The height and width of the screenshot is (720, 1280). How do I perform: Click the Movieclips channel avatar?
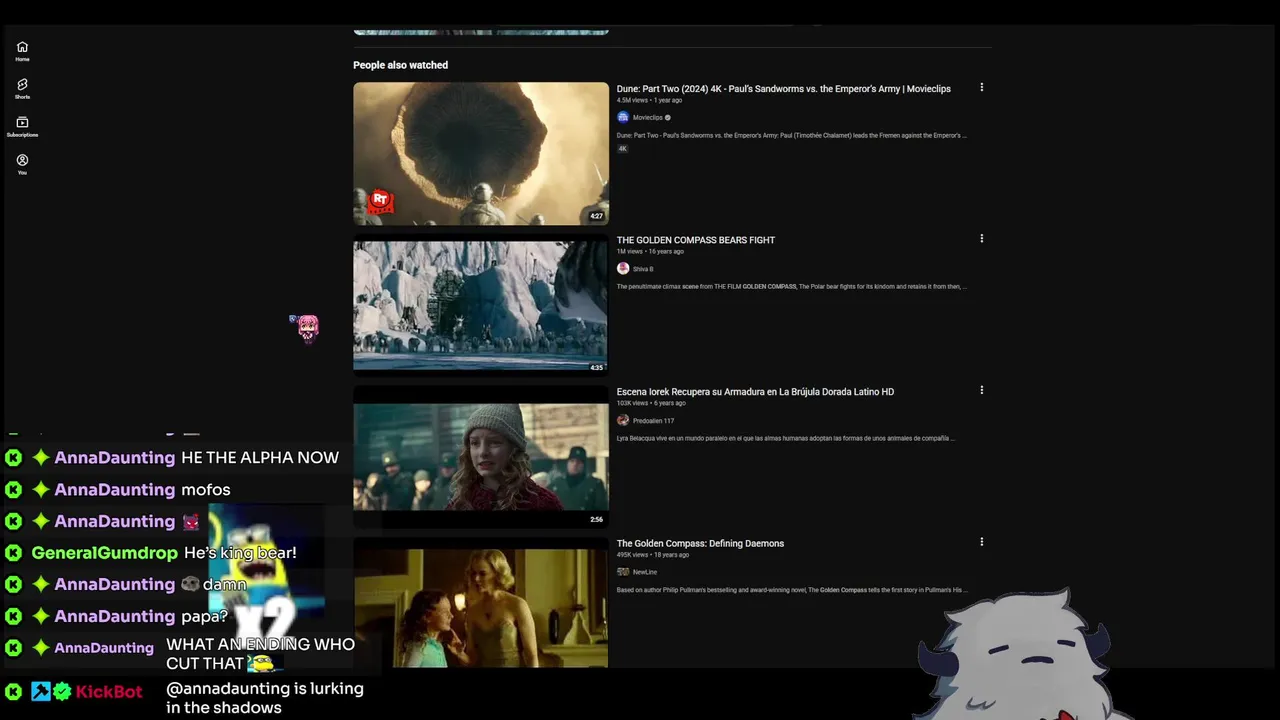[x=623, y=117]
